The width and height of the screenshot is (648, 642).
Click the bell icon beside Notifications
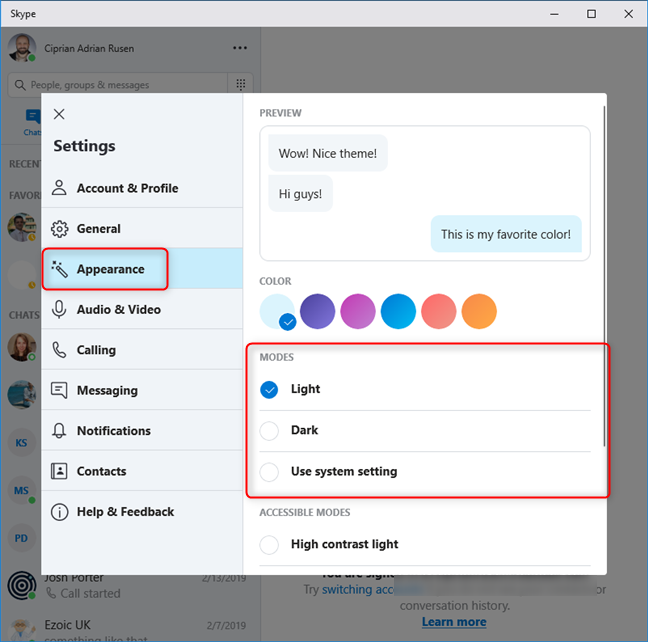click(59, 431)
